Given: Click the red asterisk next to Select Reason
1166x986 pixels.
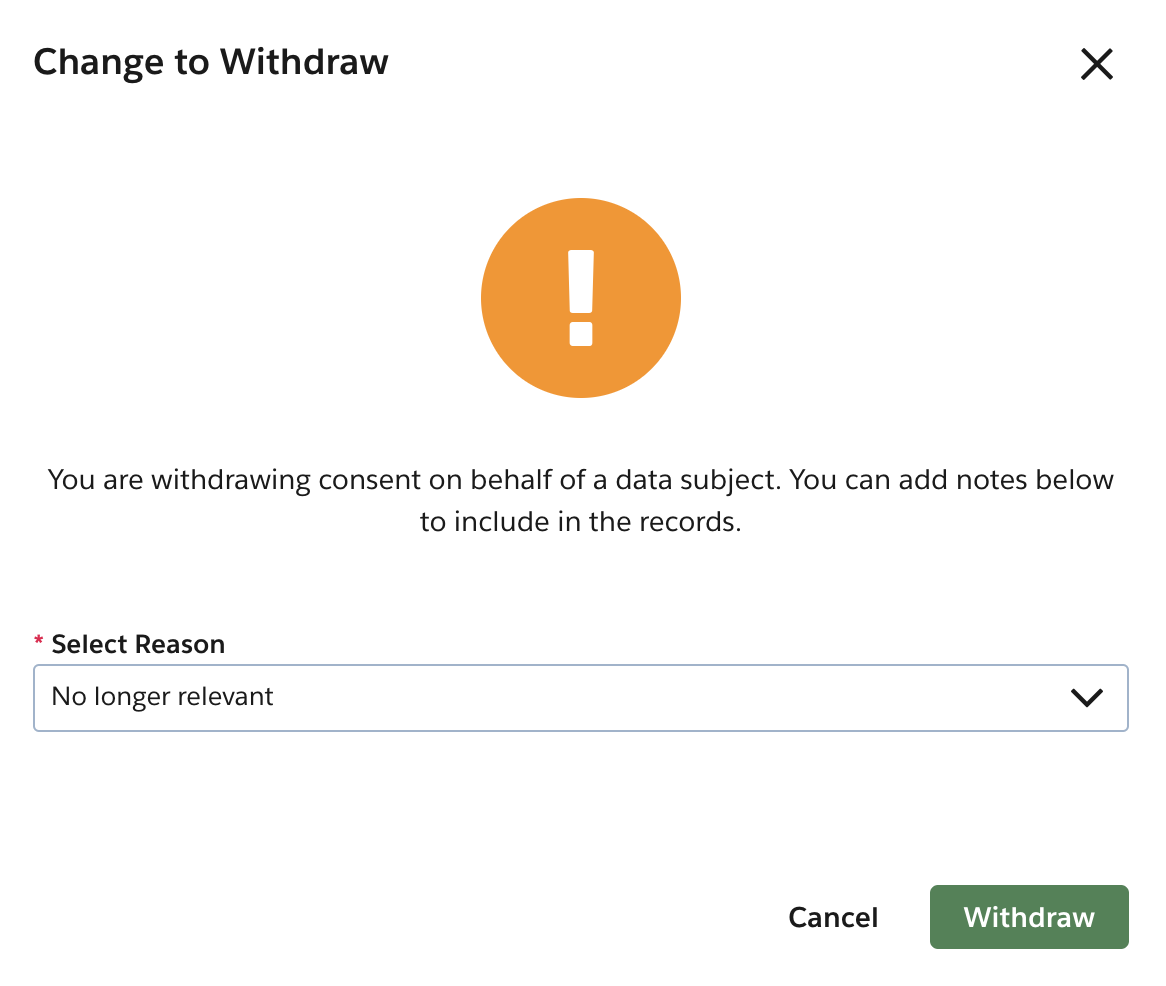Looking at the screenshot, I should (x=38, y=643).
